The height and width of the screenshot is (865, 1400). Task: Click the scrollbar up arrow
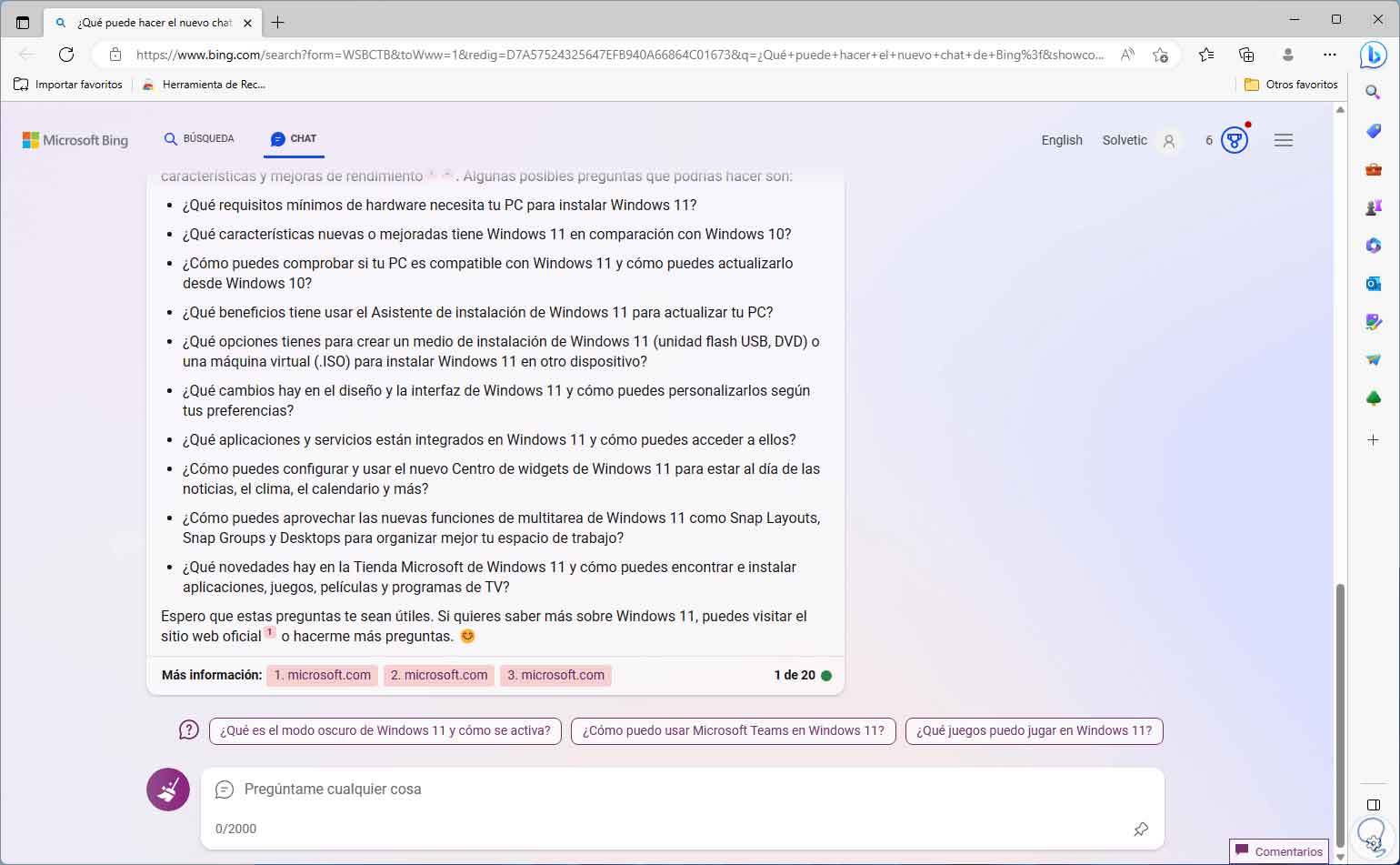1339,110
